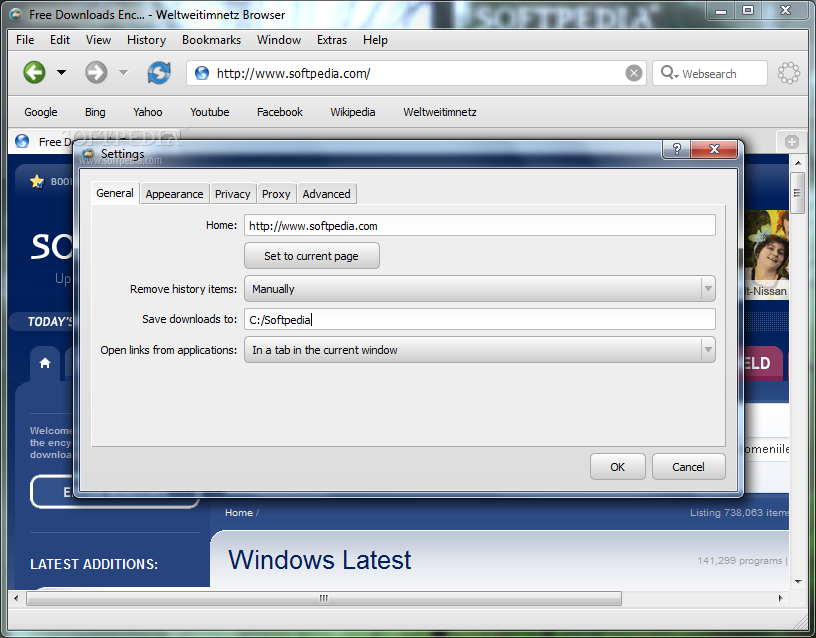Click the horizontal scrollbar thumb
This screenshot has width=816, height=638.
pyautogui.click(x=324, y=598)
